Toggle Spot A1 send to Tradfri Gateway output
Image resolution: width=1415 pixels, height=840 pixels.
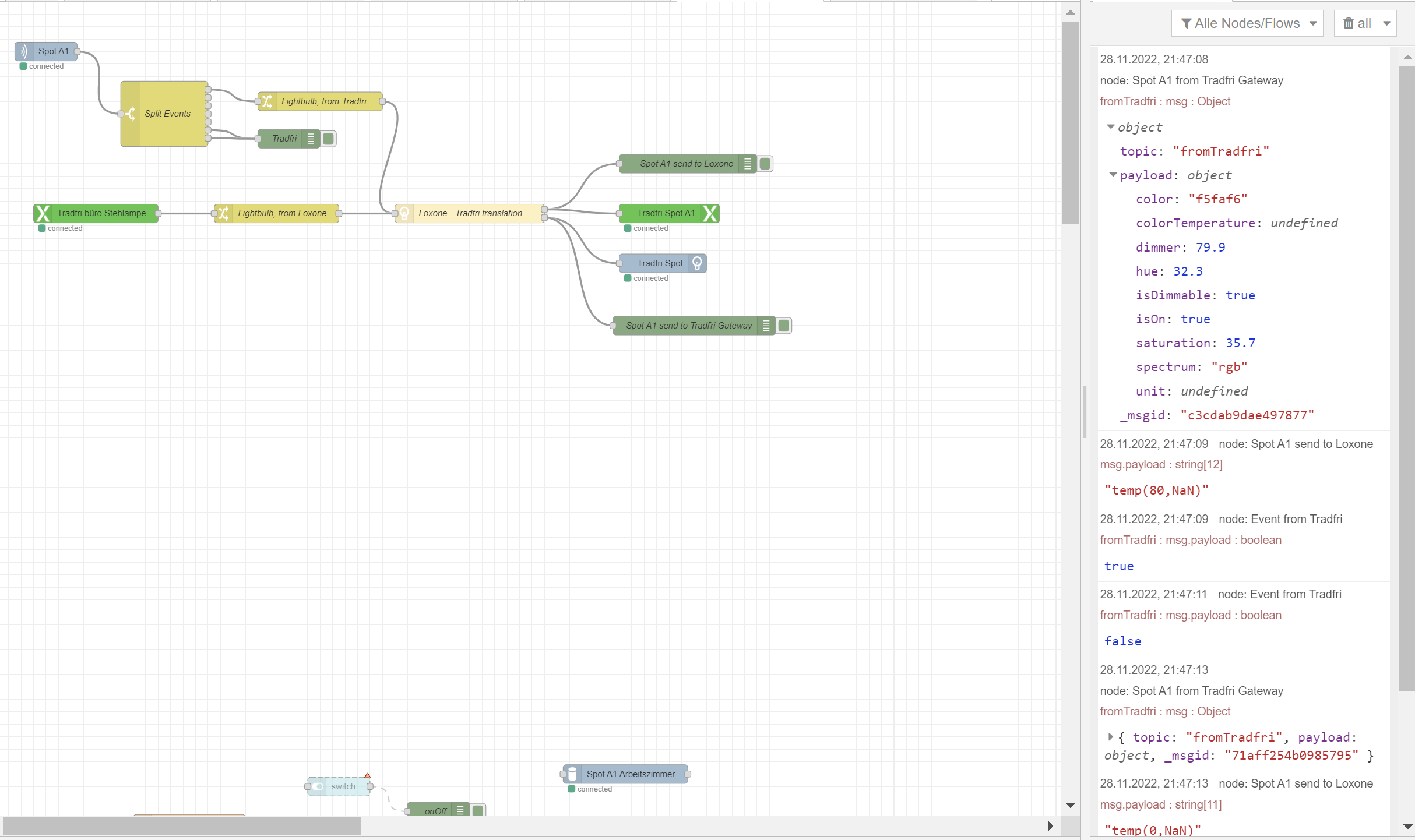[783, 326]
